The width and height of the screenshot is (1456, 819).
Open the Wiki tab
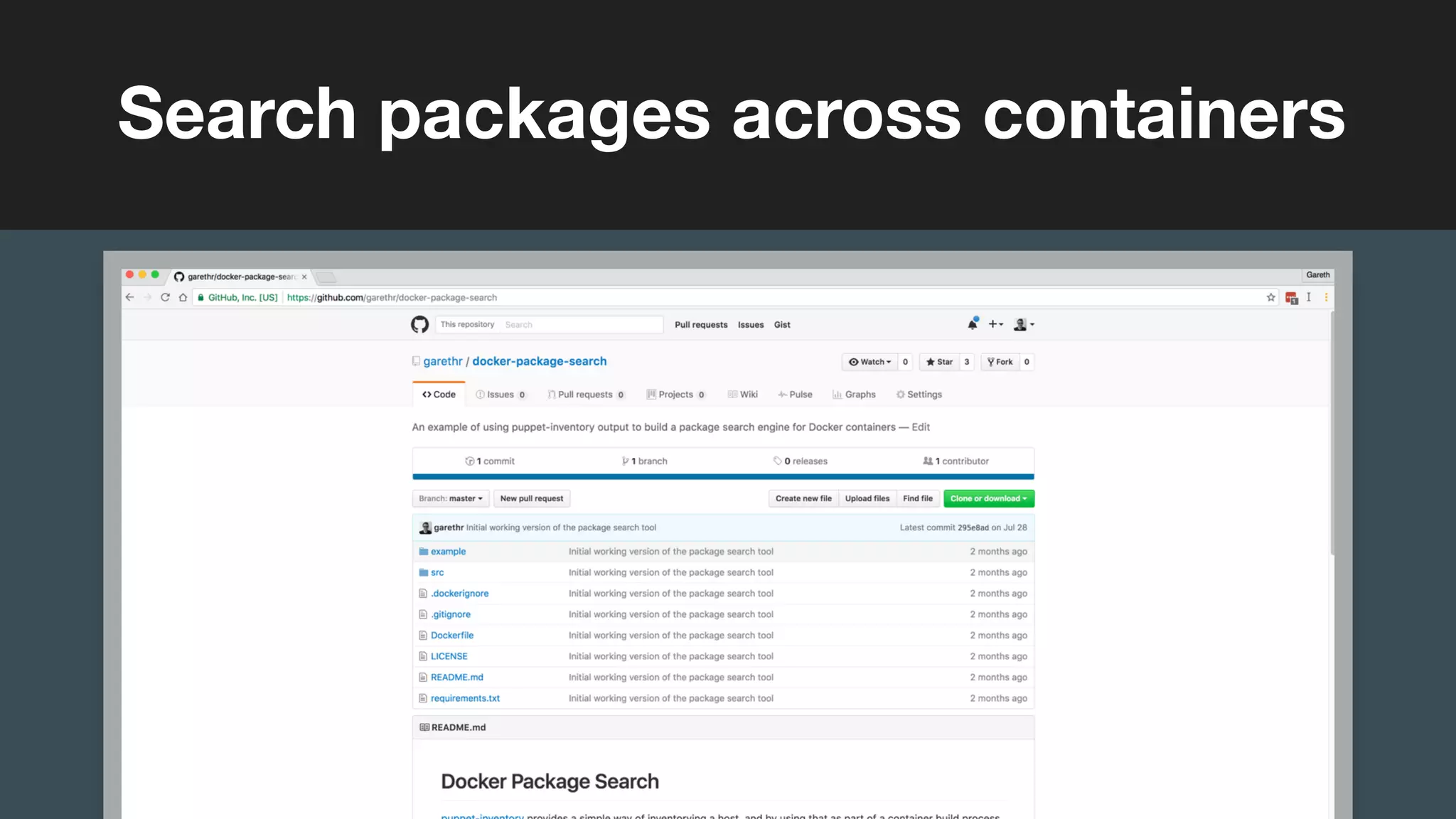point(742,395)
